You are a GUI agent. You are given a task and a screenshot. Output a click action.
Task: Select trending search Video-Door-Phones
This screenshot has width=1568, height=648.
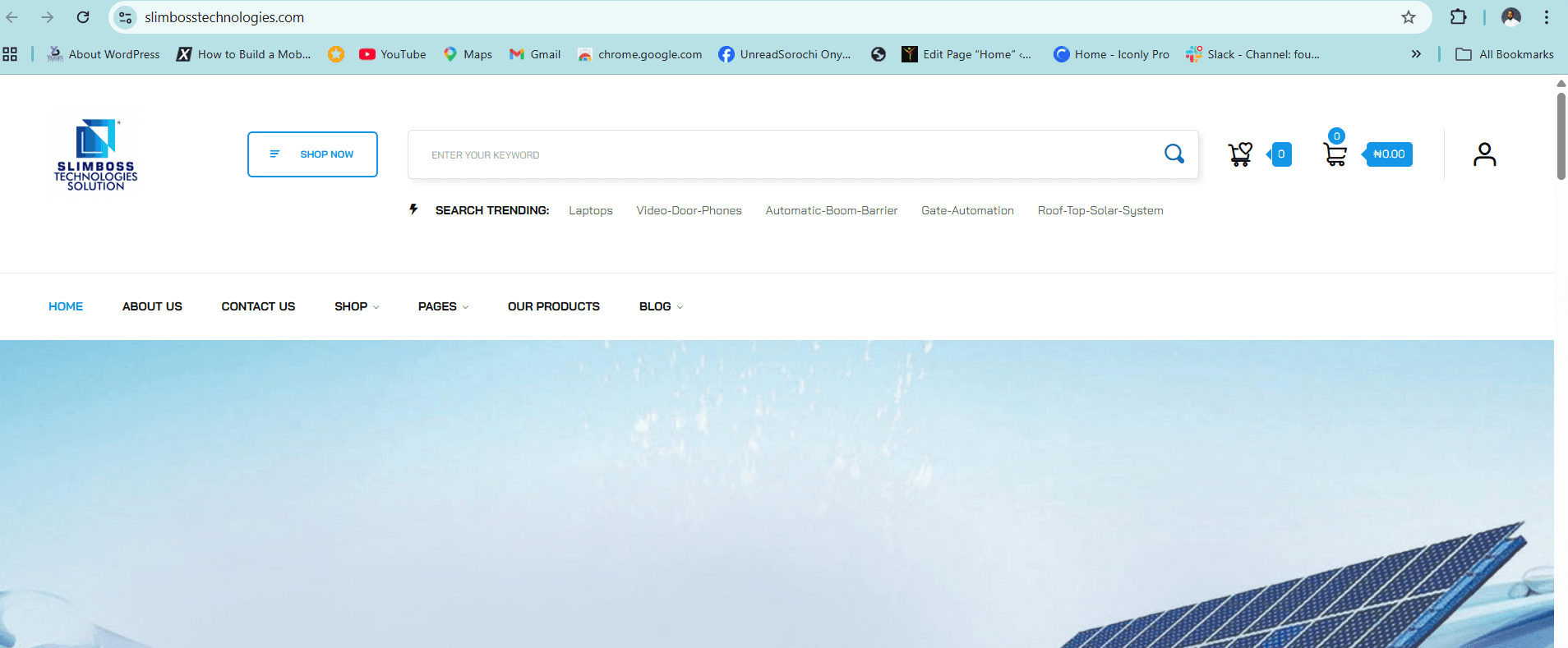689,211
